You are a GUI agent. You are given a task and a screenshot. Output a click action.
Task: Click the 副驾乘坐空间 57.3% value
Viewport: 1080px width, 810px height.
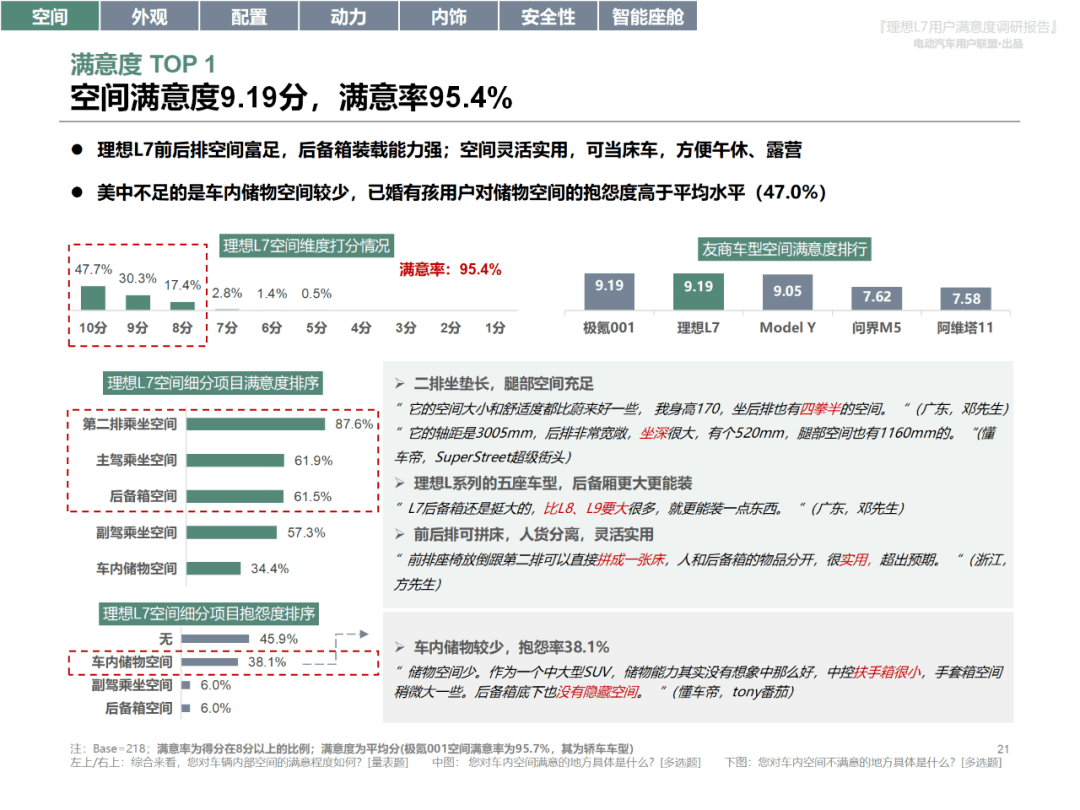307,532
